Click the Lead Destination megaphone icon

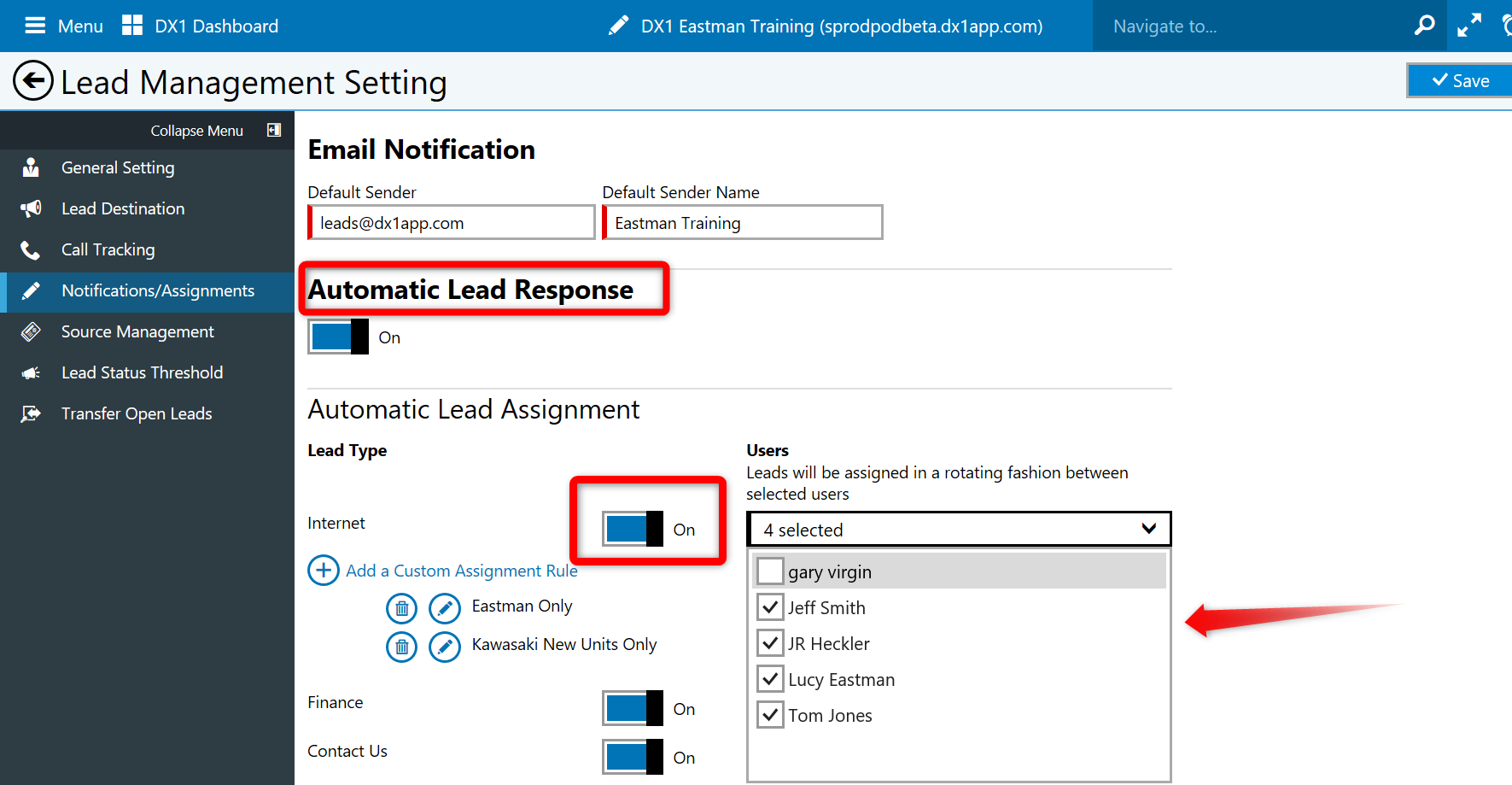(x=31, y=208)
